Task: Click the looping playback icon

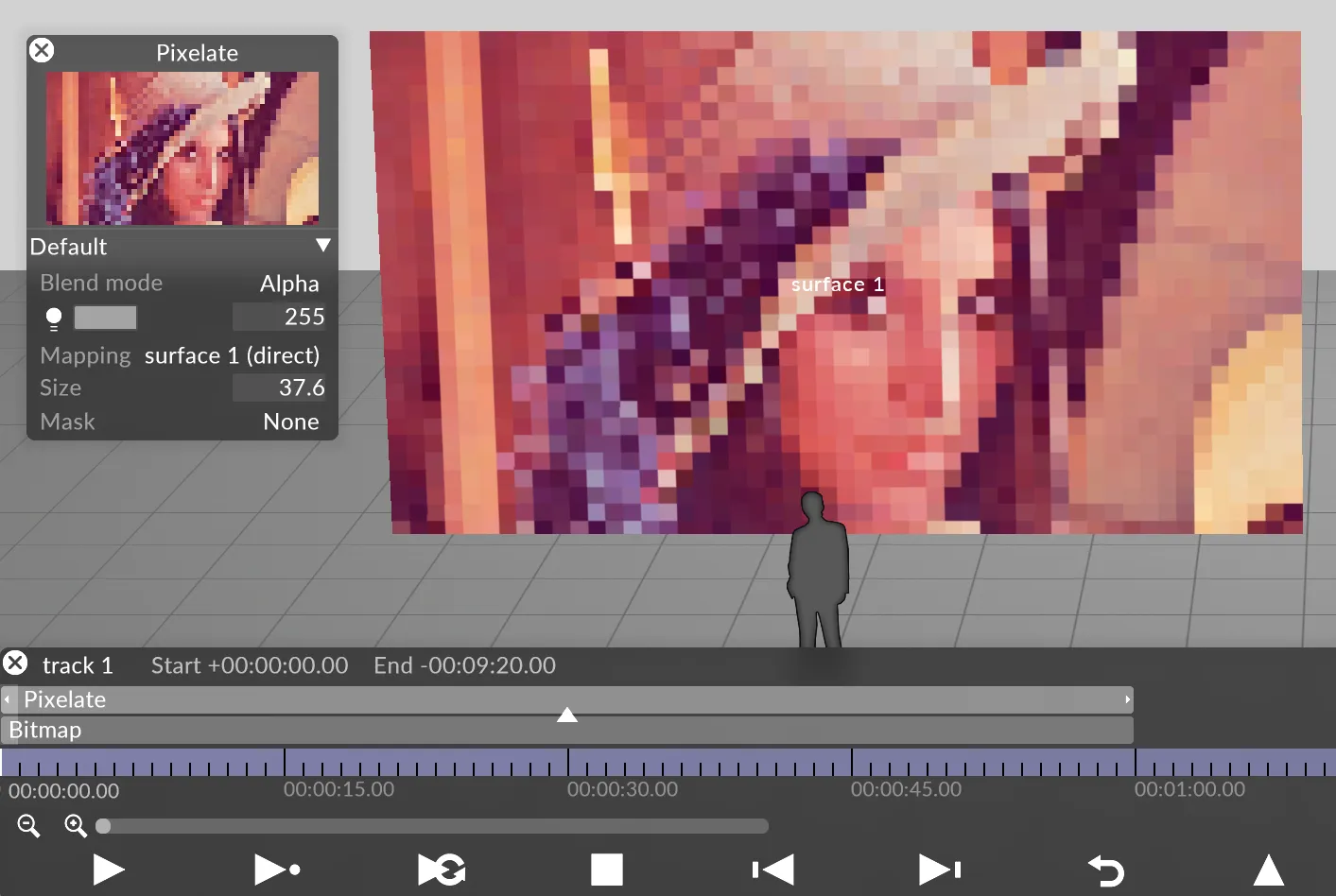Action: 441,869
